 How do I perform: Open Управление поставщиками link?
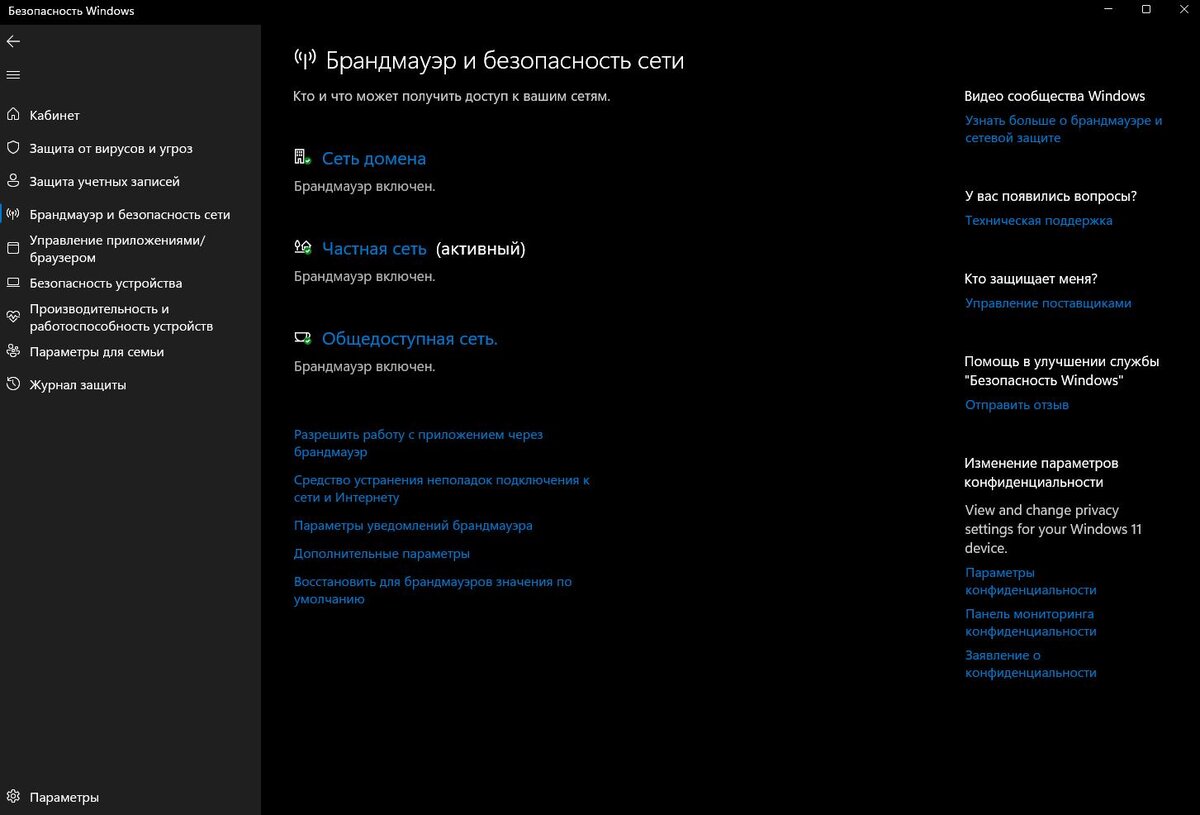pyautogui.click(x=1048, y=302)
